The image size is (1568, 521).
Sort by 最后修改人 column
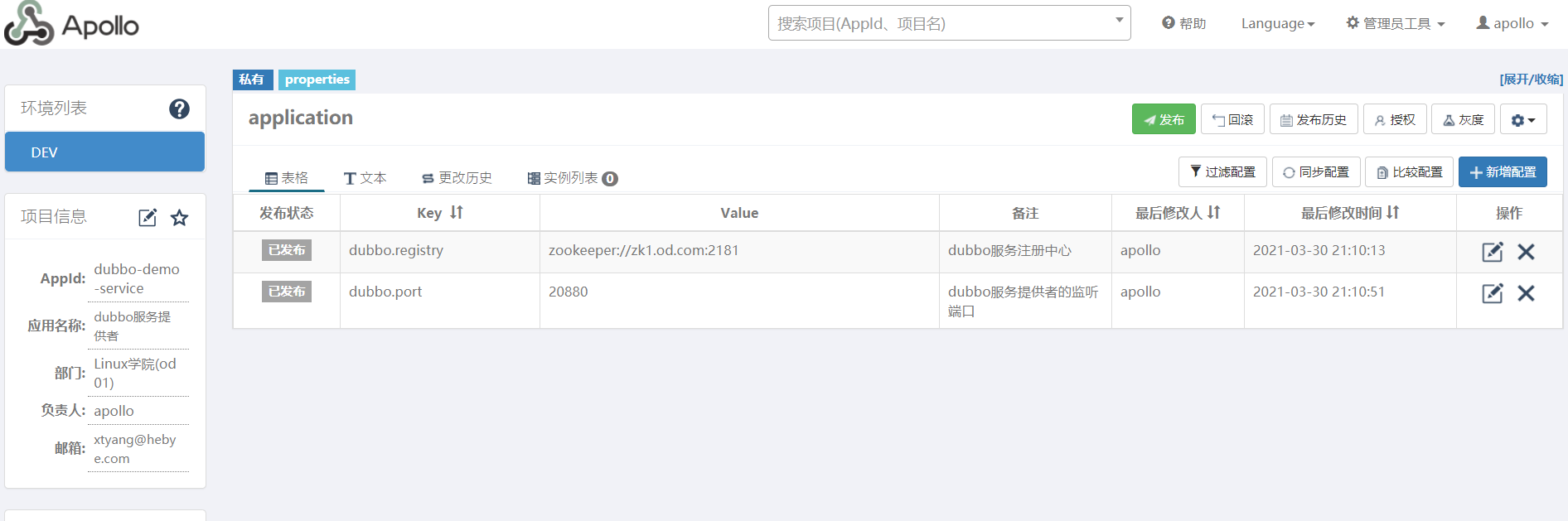(1213, 213)
